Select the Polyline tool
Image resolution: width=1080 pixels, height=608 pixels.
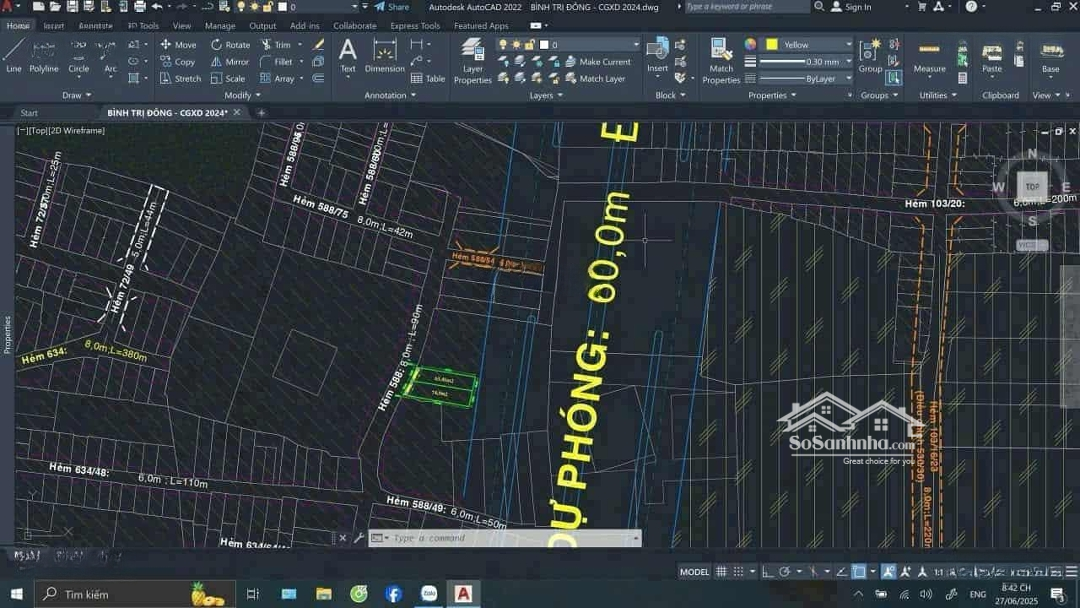click(44, 55)
